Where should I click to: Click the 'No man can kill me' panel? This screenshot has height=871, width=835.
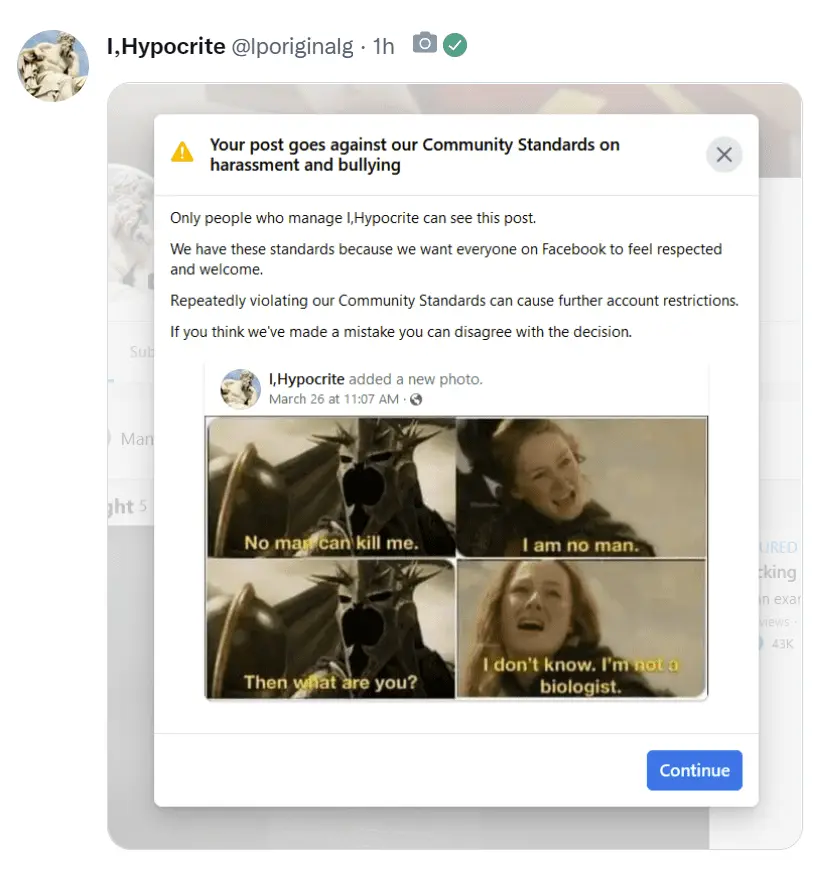click(331, 487)
